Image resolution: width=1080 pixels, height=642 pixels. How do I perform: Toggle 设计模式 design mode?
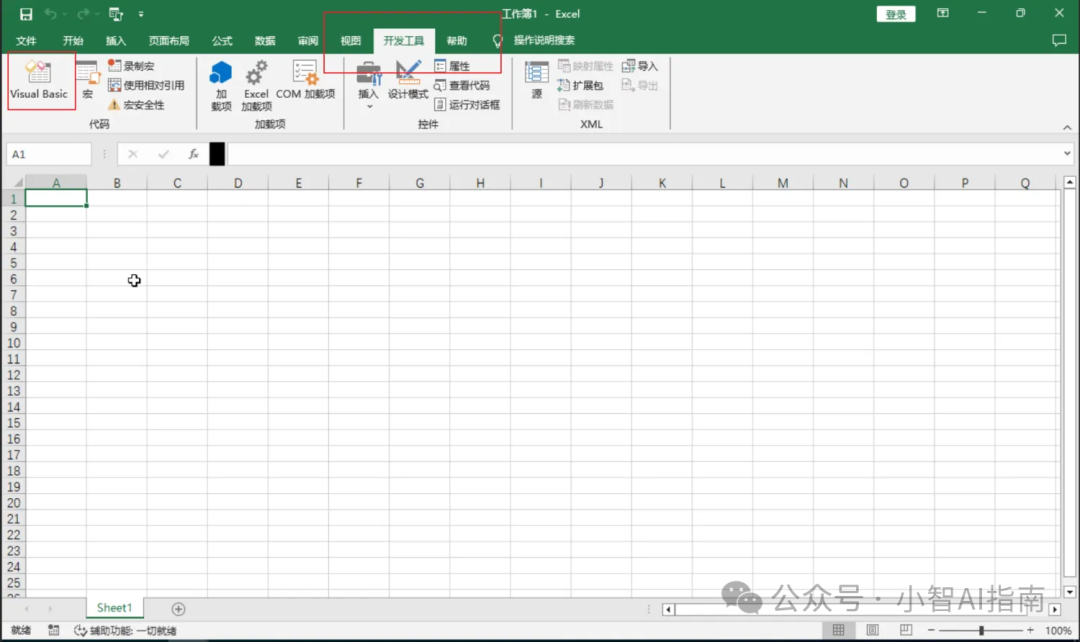pos(408,81)
